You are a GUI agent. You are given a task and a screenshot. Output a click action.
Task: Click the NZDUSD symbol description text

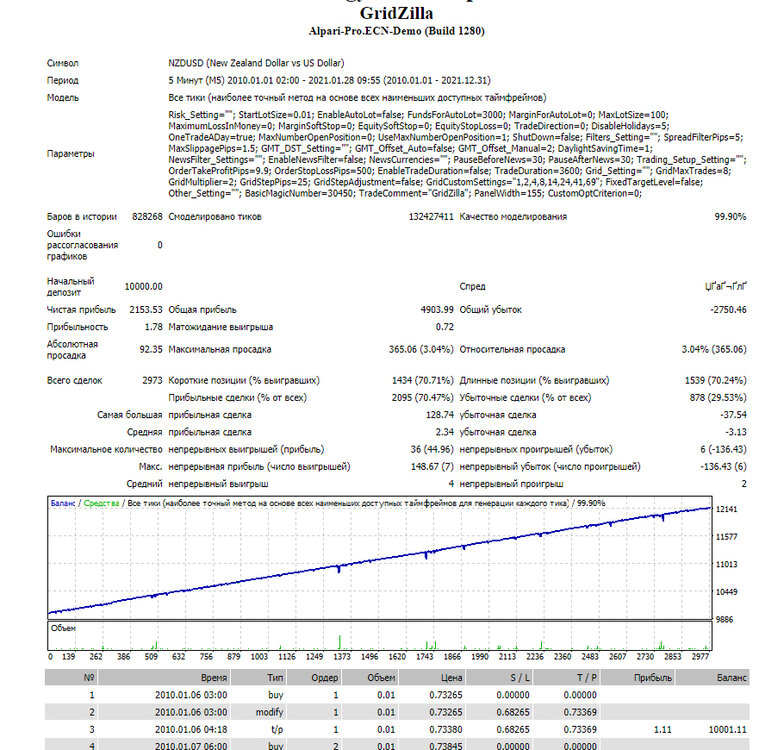(x=256, y=63)
